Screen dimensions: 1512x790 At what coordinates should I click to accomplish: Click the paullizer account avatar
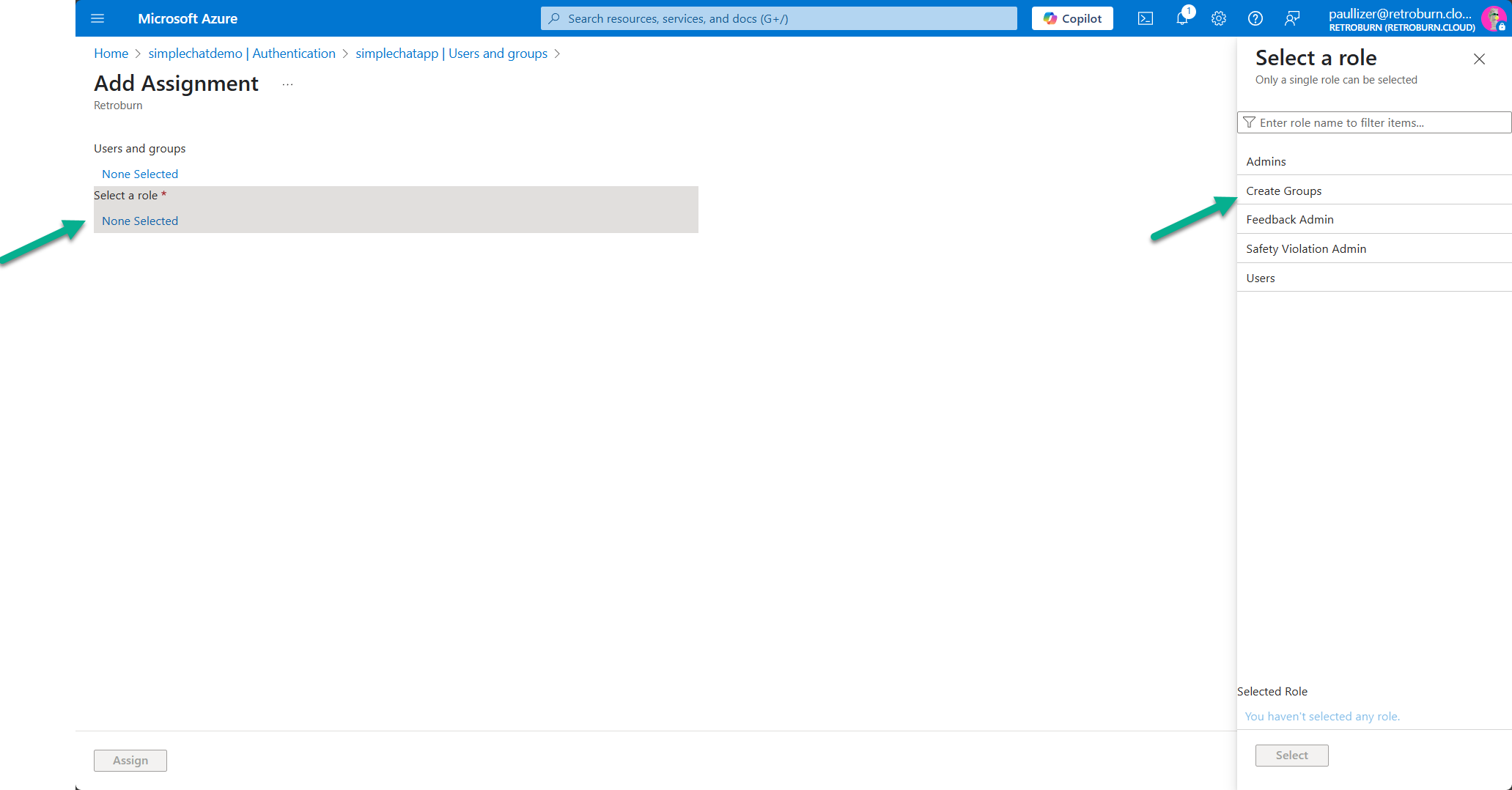1494,18
